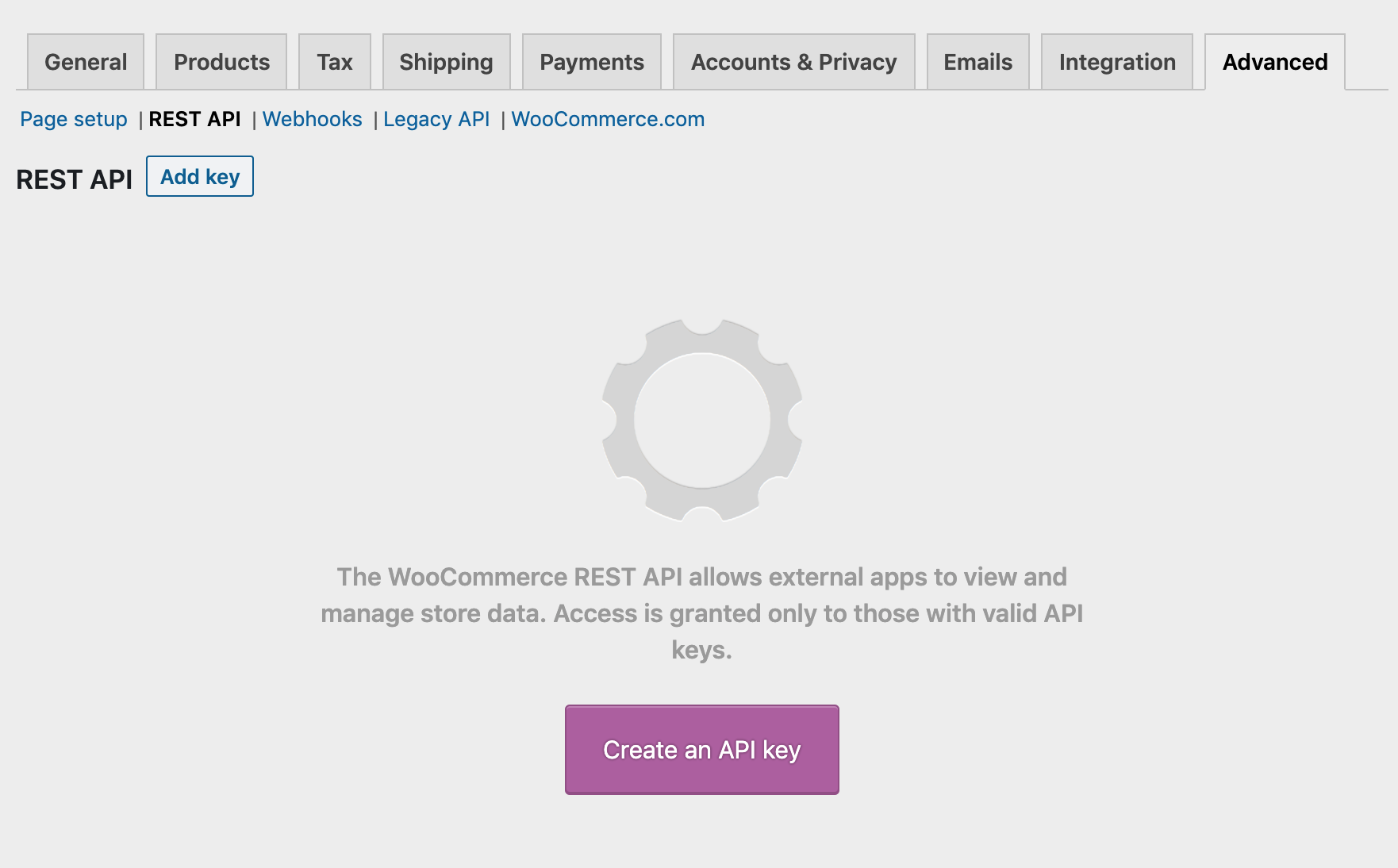Screen dimensions: 1398x868
Task: Visit the WooCommerce.com section link
Action: pyautogui.click(x=608, y=119)
